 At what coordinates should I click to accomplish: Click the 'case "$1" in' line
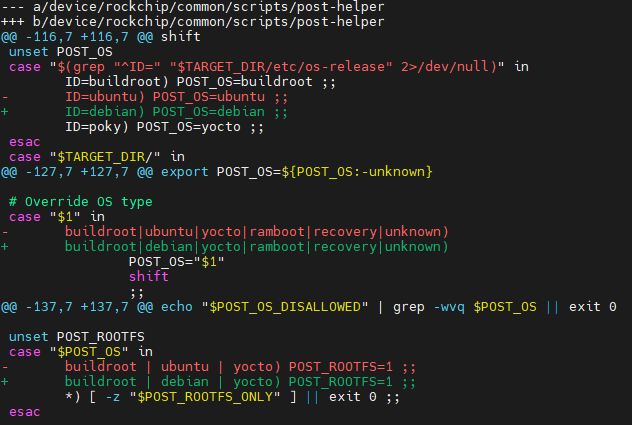57,217
